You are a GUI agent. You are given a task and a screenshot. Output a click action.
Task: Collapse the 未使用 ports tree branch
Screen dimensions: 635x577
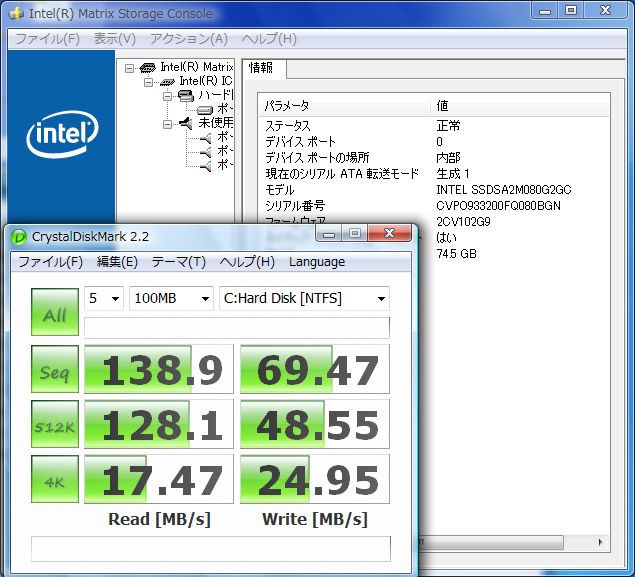[167, 124]
